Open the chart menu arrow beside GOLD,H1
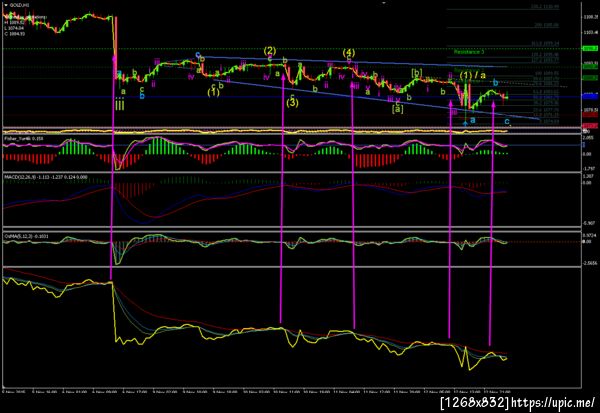 (x=6, y=5)
